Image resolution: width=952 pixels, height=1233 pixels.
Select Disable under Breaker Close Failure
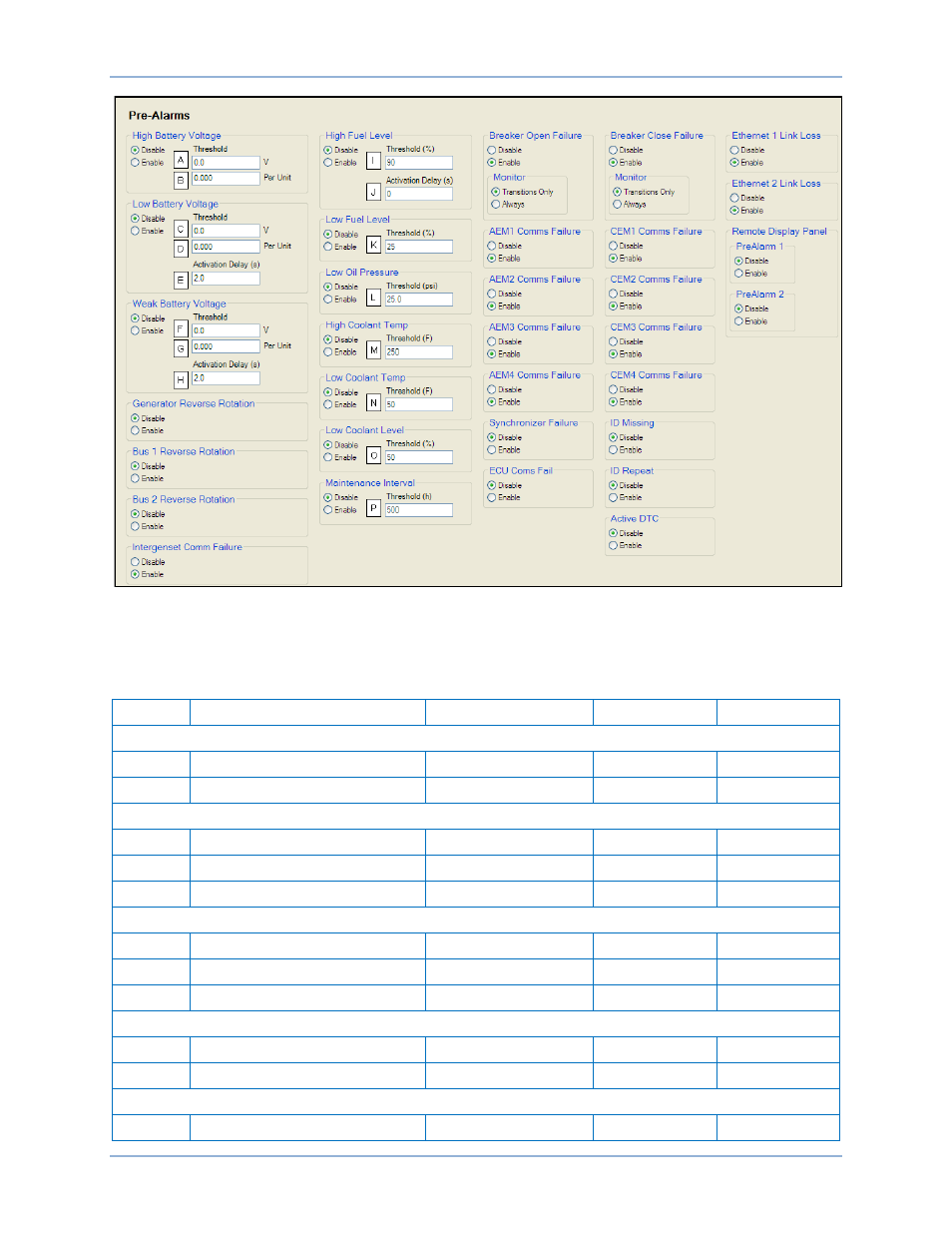[x=613, y=150]
